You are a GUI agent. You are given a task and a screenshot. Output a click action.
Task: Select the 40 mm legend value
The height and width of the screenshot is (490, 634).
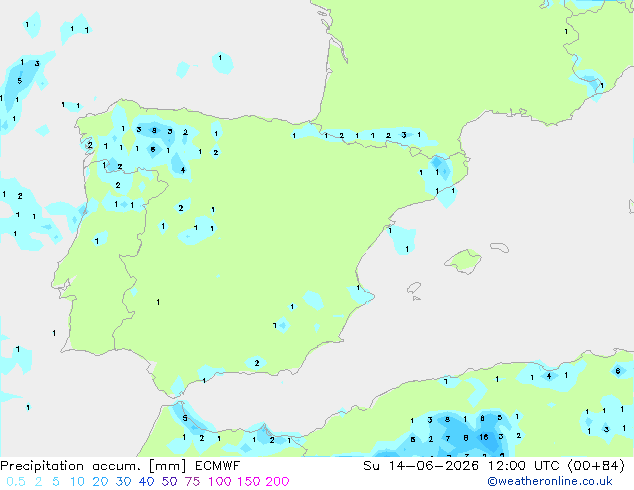point(146,482)
